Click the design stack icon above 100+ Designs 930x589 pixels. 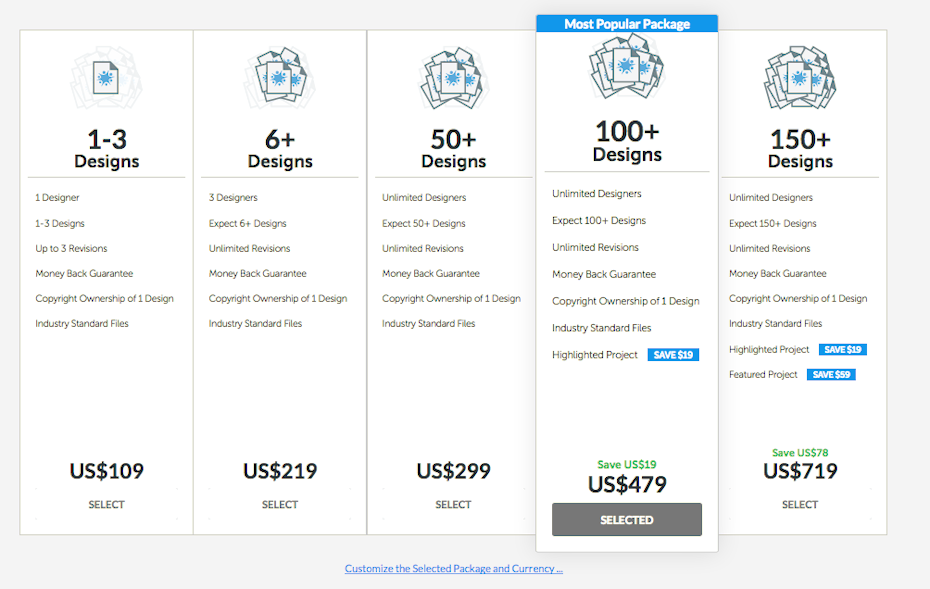point(627,69)
